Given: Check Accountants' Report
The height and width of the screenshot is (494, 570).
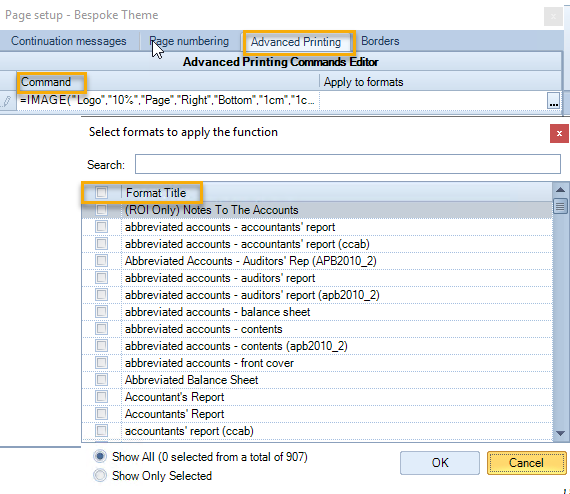Looking at the screenshot, I should point(101,414).
